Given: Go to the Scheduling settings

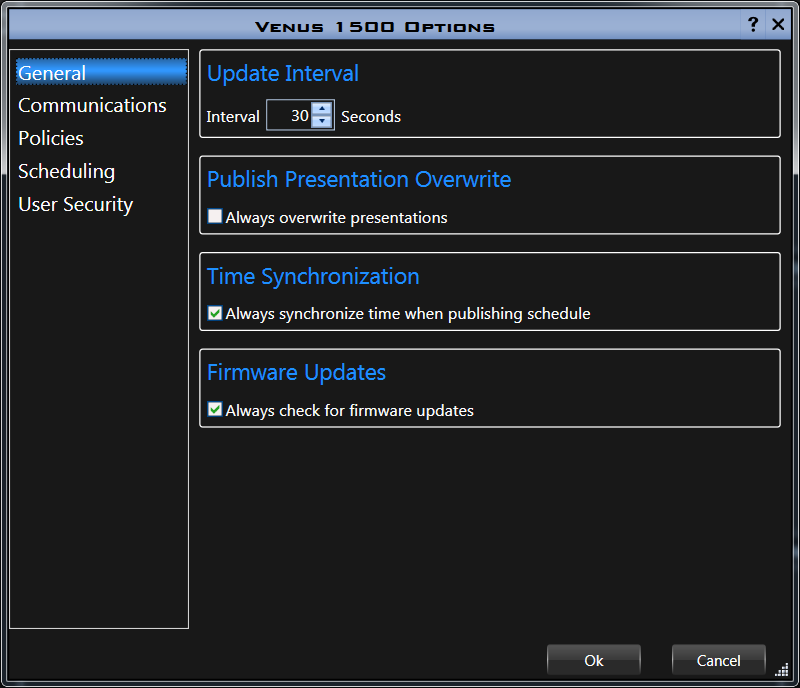Looking at the screenshot, I should 66,171.
